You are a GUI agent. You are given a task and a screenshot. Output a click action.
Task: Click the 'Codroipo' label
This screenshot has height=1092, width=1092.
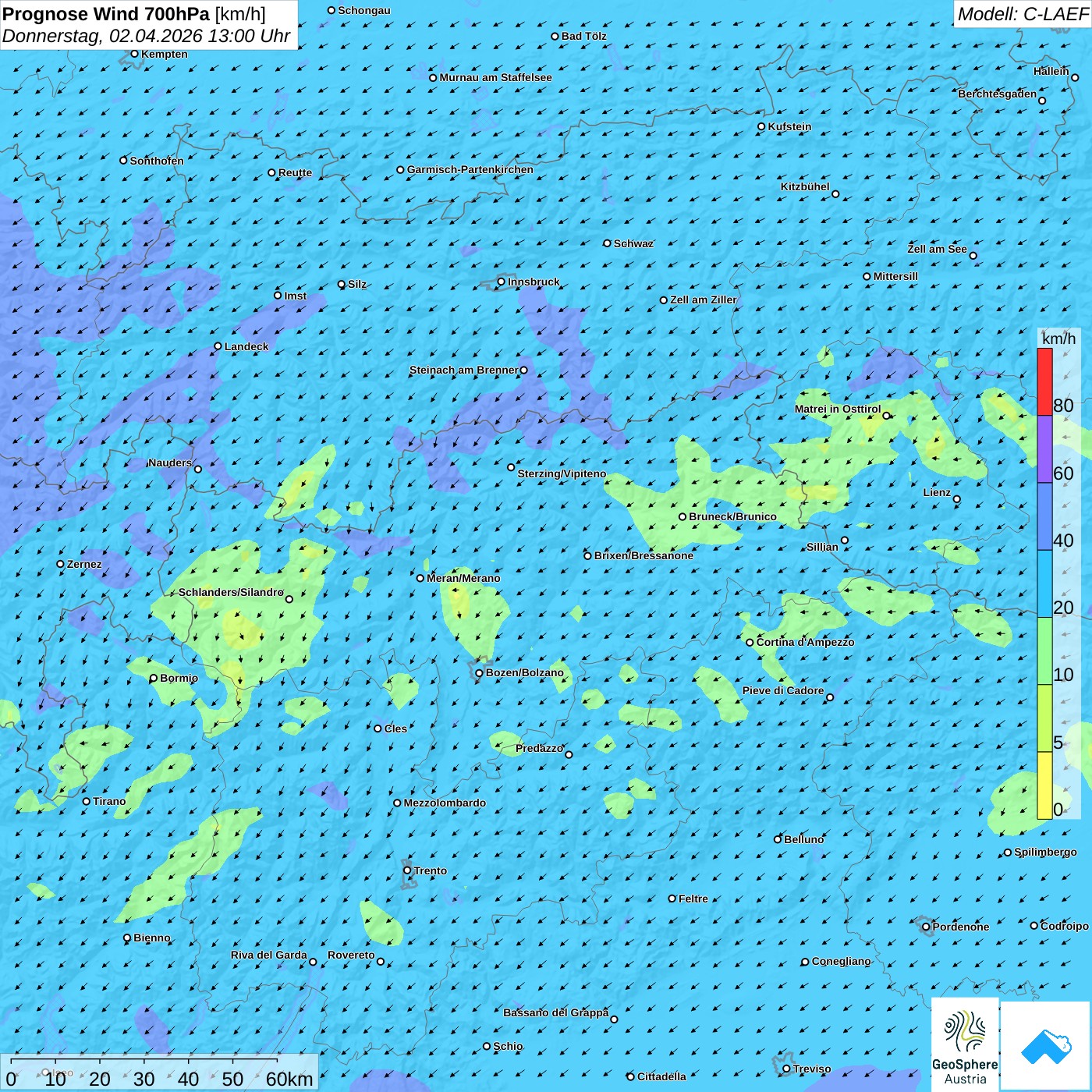(1064, 926)
